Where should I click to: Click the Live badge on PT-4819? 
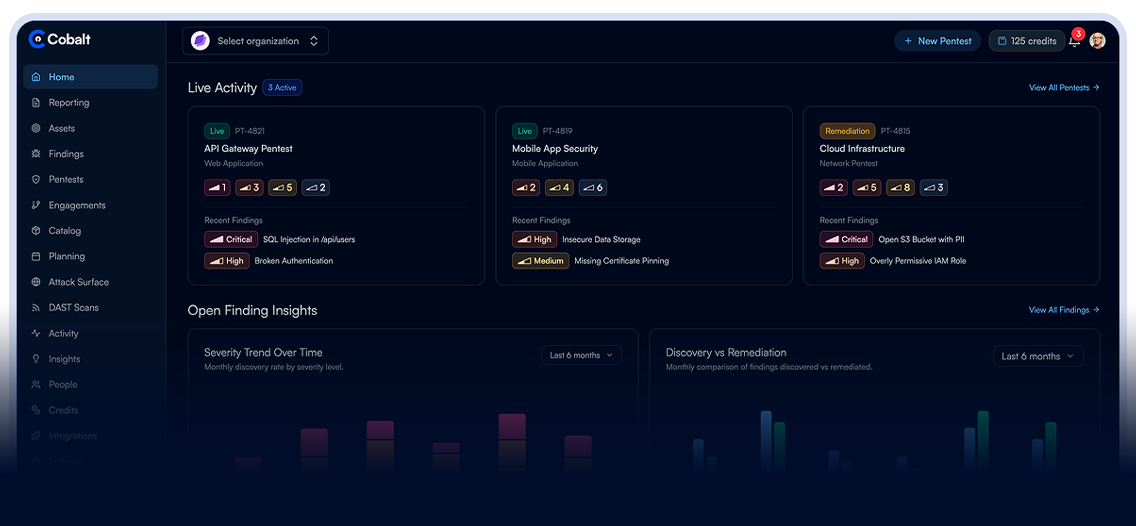tap(525, 131)
